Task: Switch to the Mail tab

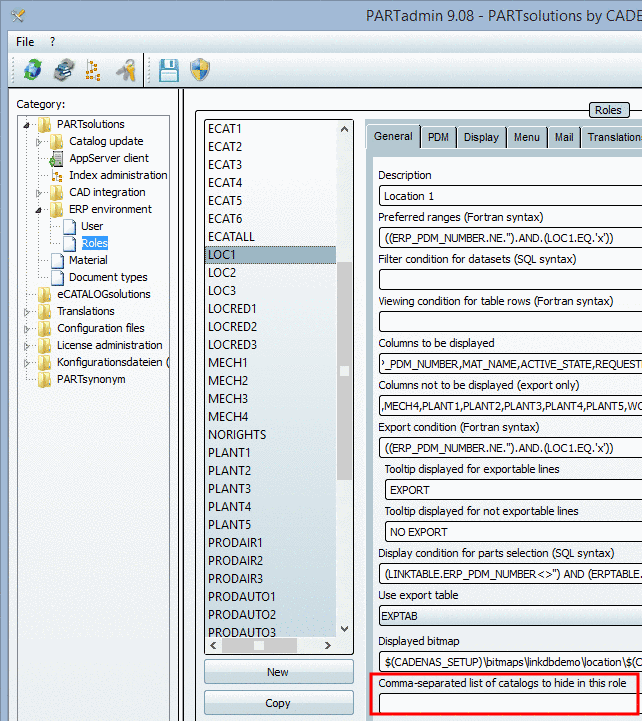Action: [x=564, y=137]
